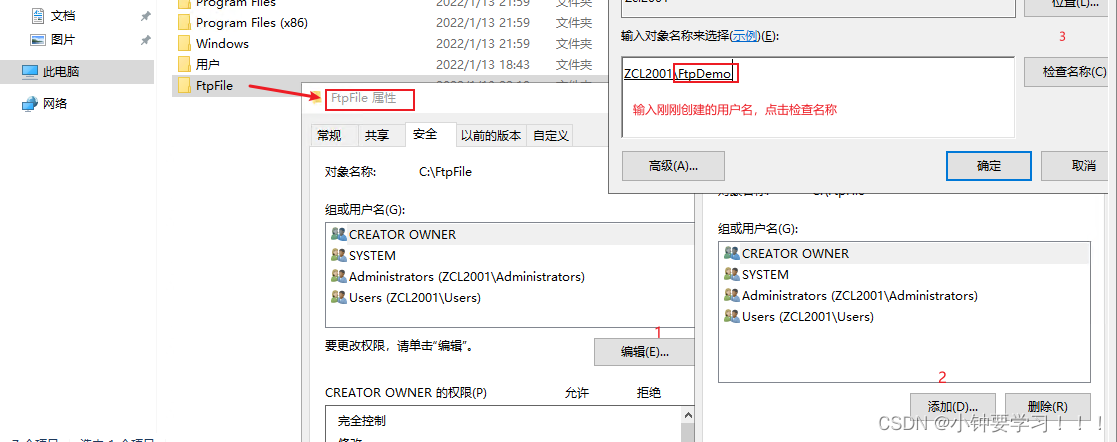This screenshot has width=1117, height=442.
Task: Click the 此电脑 computer icon in sidebar
Action: [x=29, y=71]
